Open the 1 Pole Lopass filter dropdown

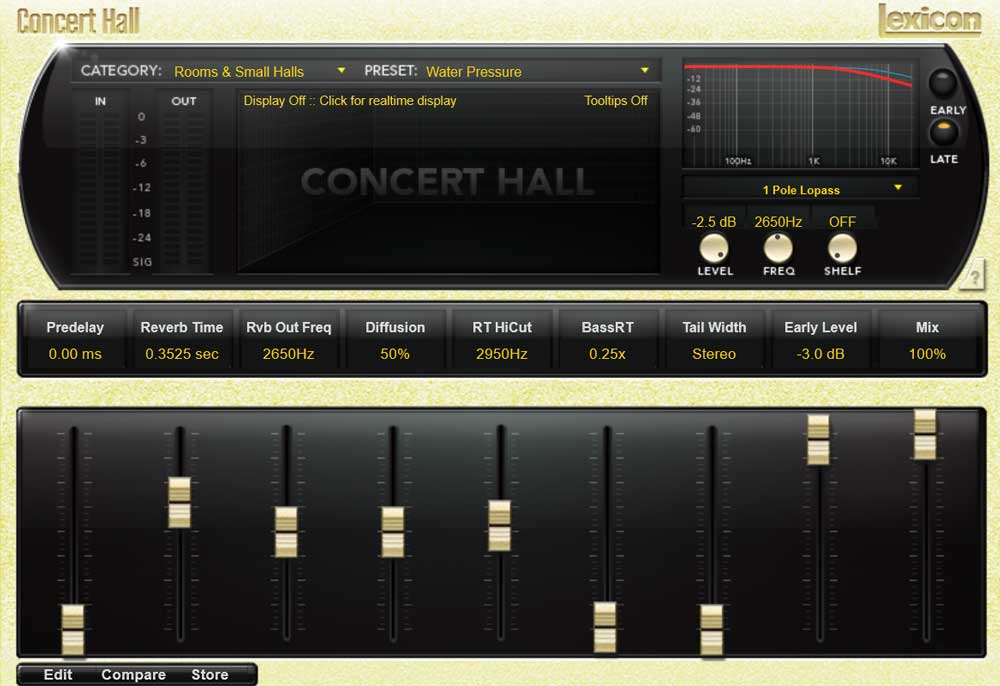800,189
